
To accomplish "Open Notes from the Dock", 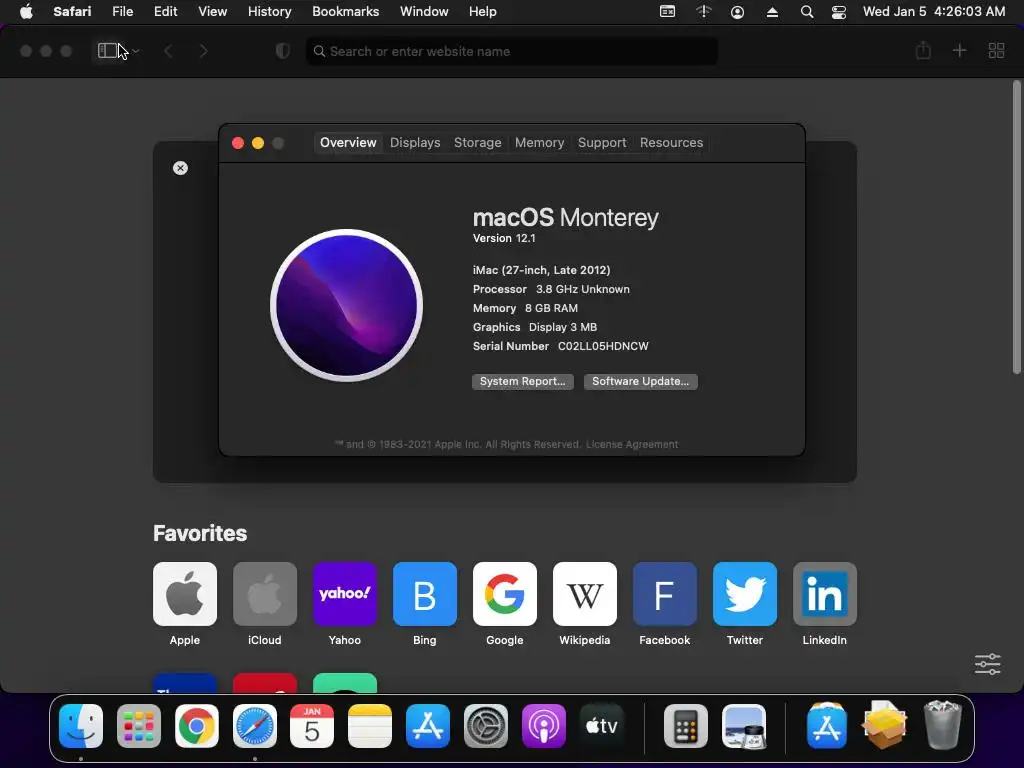I will pos(370,726).
